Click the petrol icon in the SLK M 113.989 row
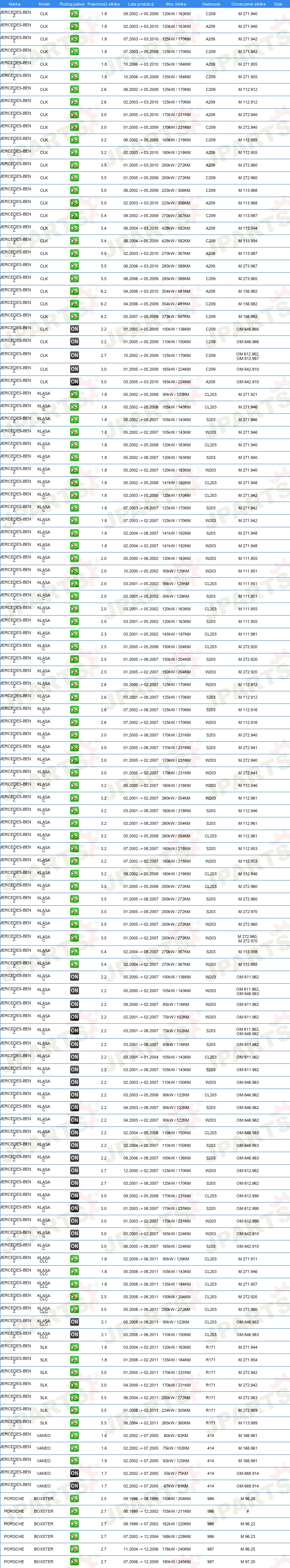 (x=74, y=1423)
